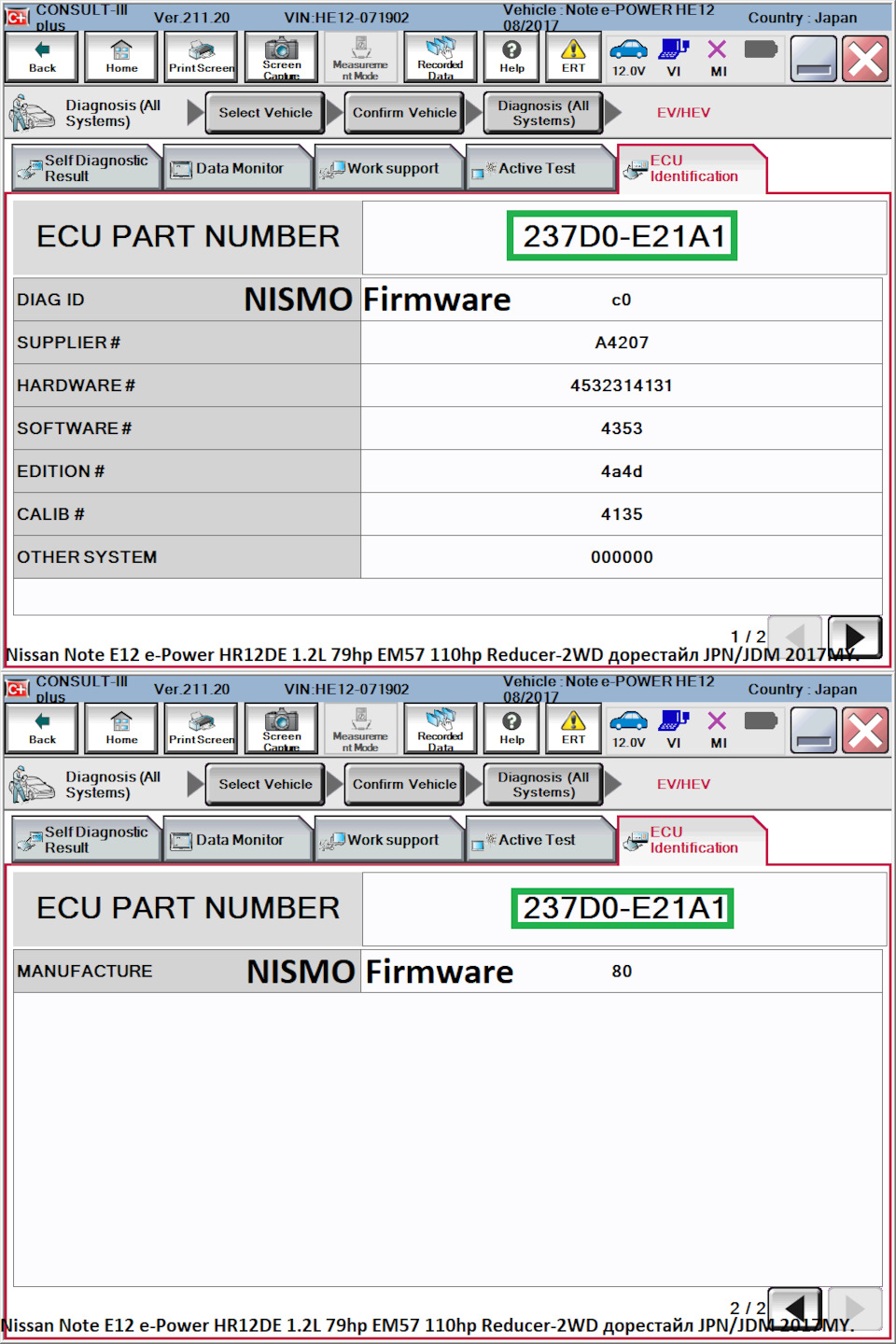Select ECU Identification tab in upper screen
This screenshot has width=896, height=1344.
(x=693, y=168)
